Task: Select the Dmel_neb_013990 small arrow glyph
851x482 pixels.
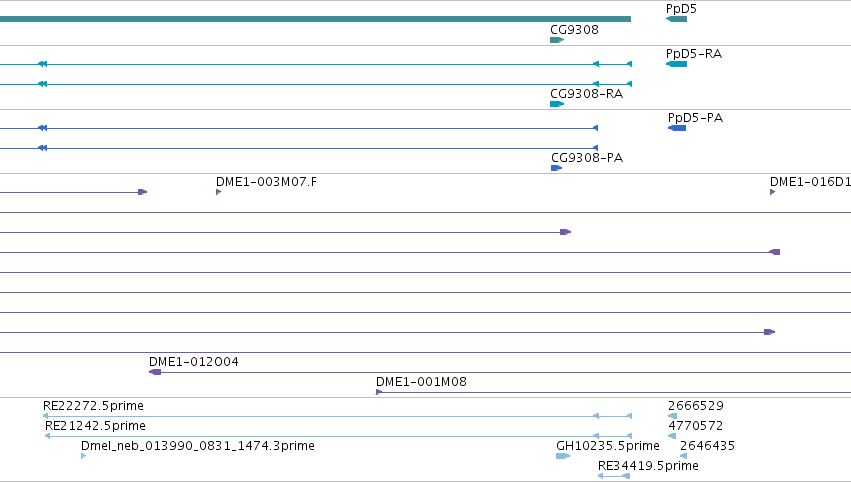Action: [83, 456]
